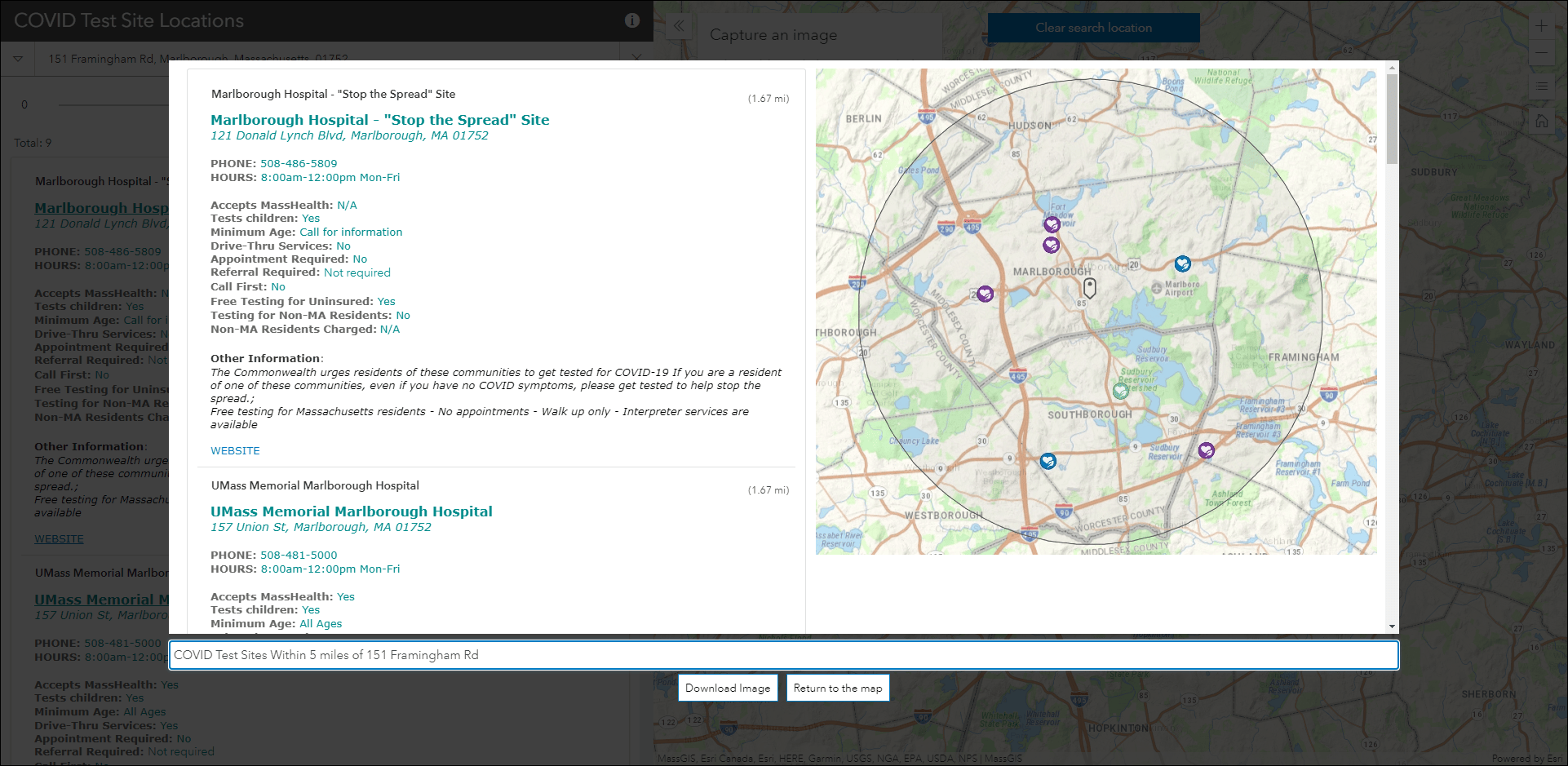Open the UMass Memorial link in background side panel
The width and height of the screenshot is (1568, 766).
[101, 600]
